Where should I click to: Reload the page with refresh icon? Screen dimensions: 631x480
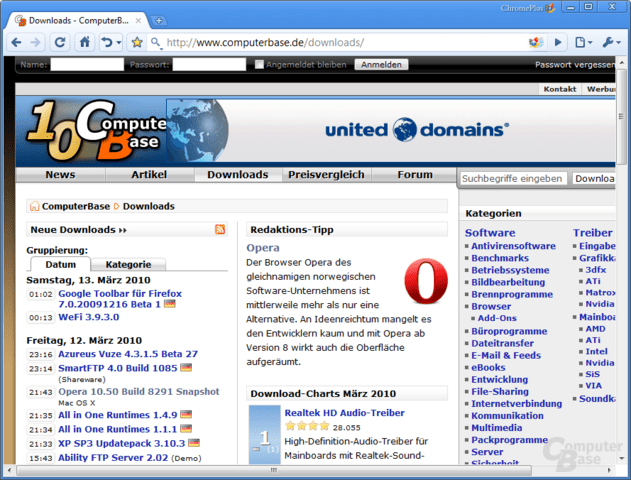[60, 42]
